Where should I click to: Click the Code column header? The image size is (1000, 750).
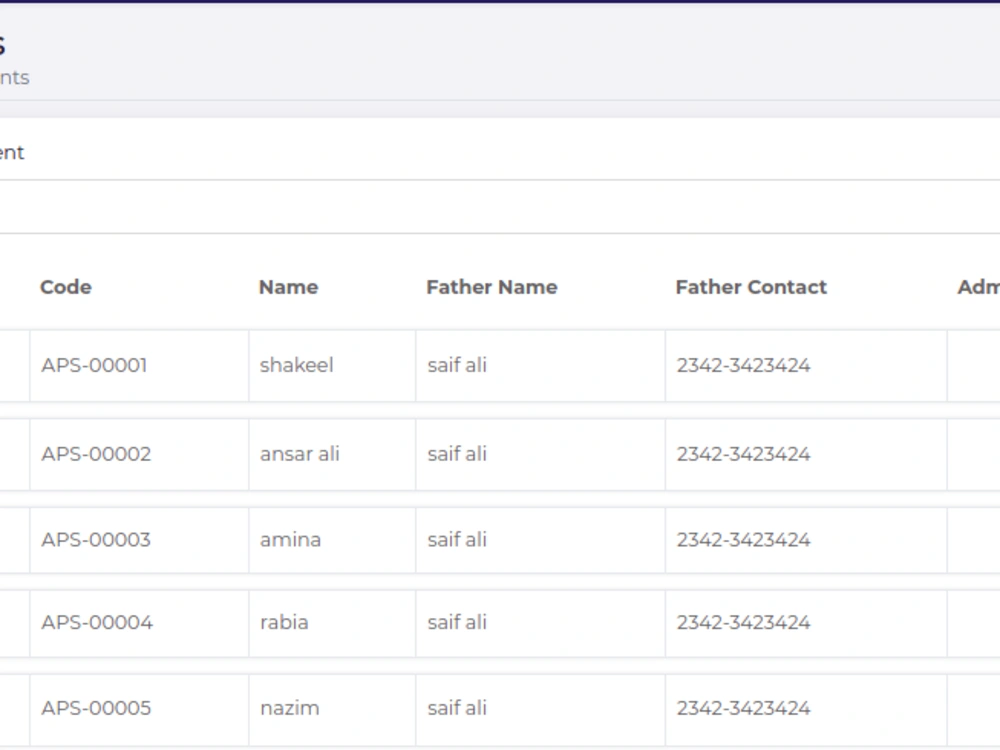66,287
